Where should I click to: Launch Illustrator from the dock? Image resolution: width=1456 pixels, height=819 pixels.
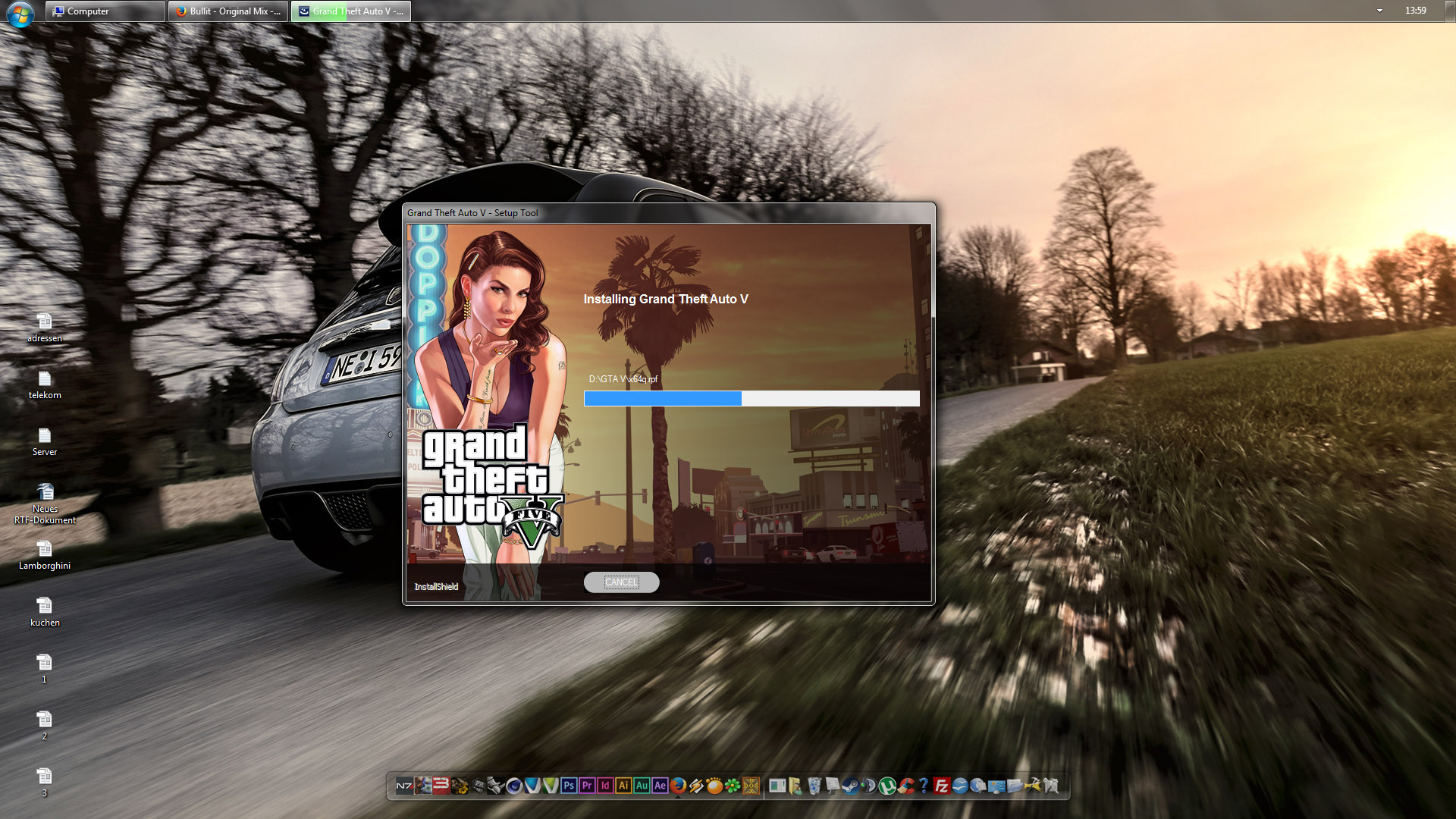[623, 786]
